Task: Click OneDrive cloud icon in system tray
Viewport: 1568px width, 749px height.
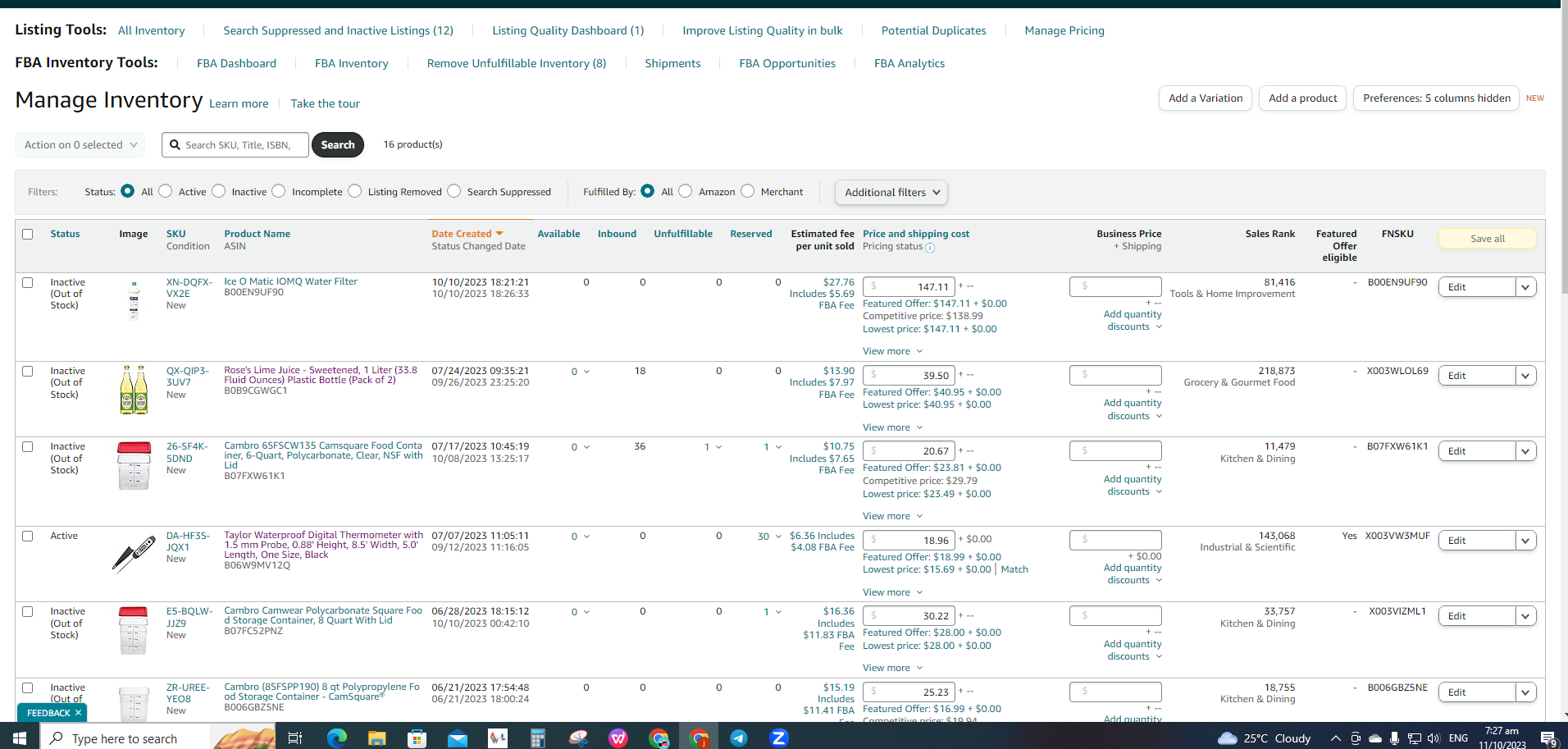Action: point(1375,738)
